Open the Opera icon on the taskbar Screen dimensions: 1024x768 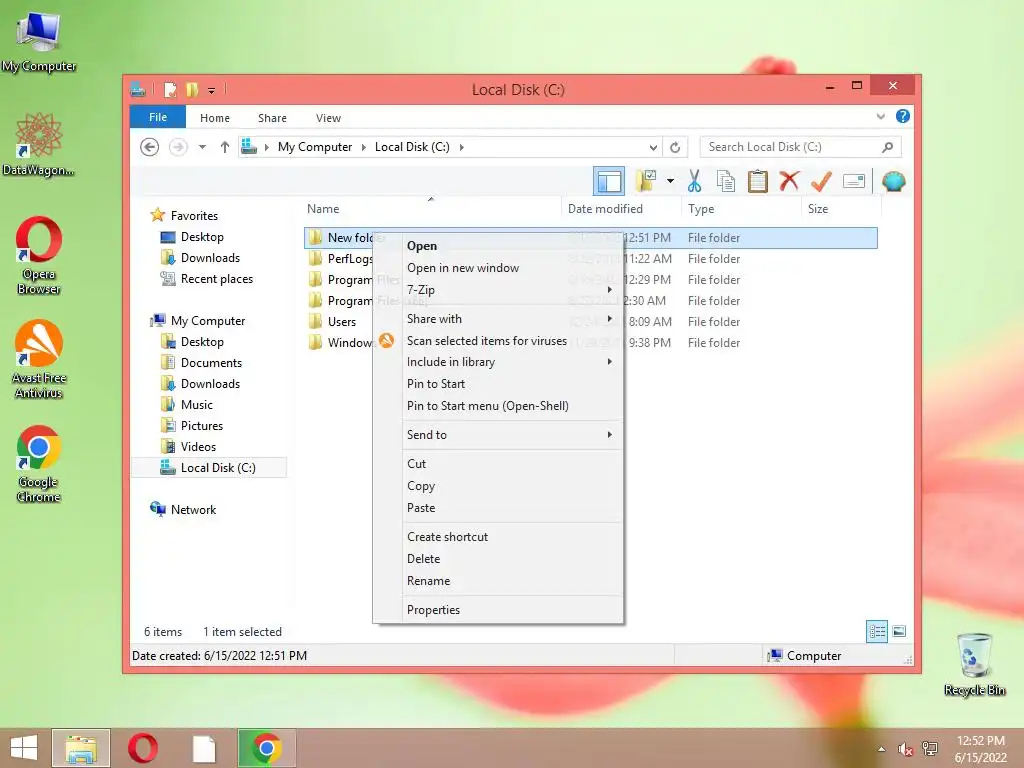pos(142,748)
